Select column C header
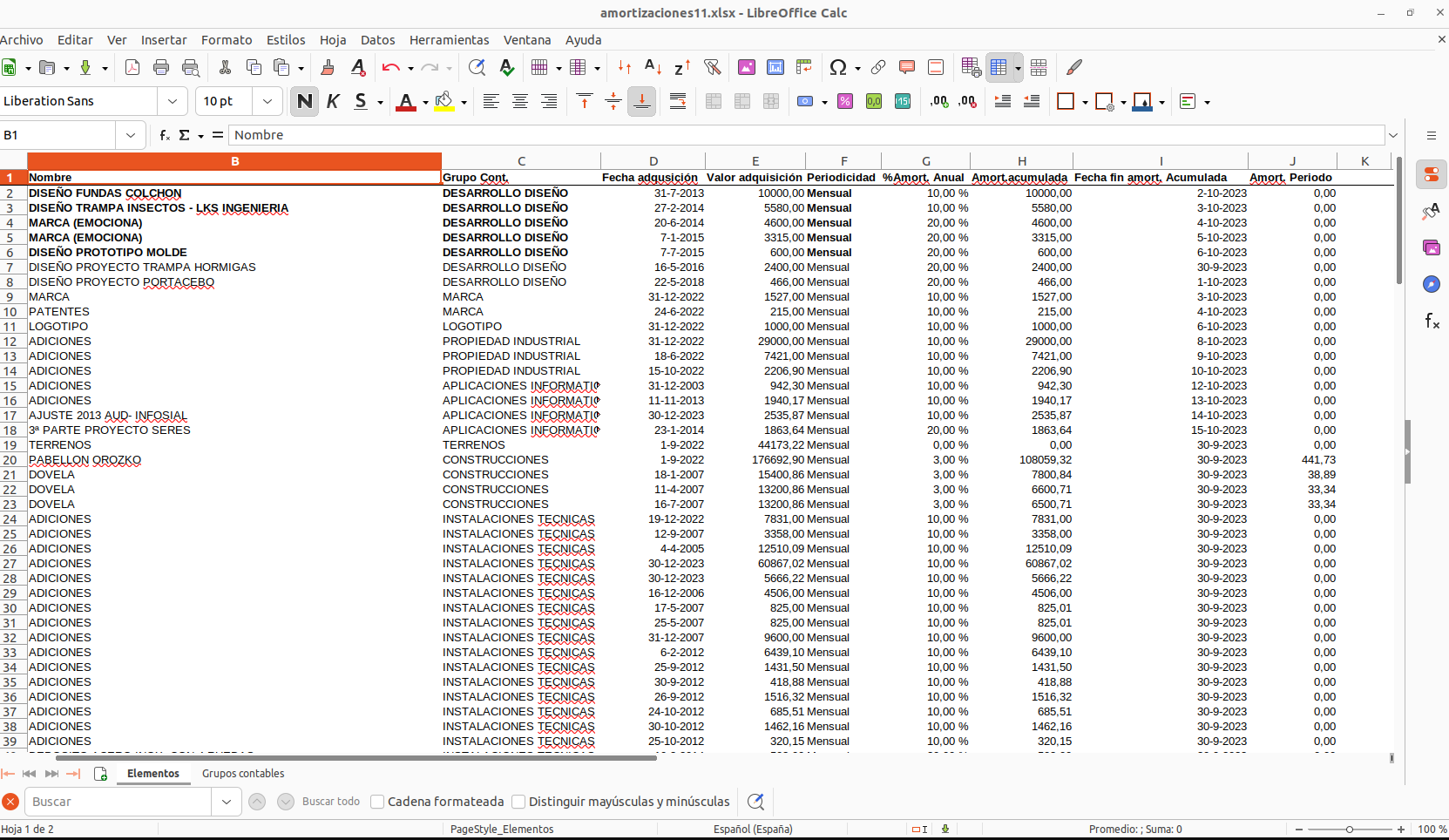The image size is (1449, 840). pyautogui.click(x=521, y=161)
